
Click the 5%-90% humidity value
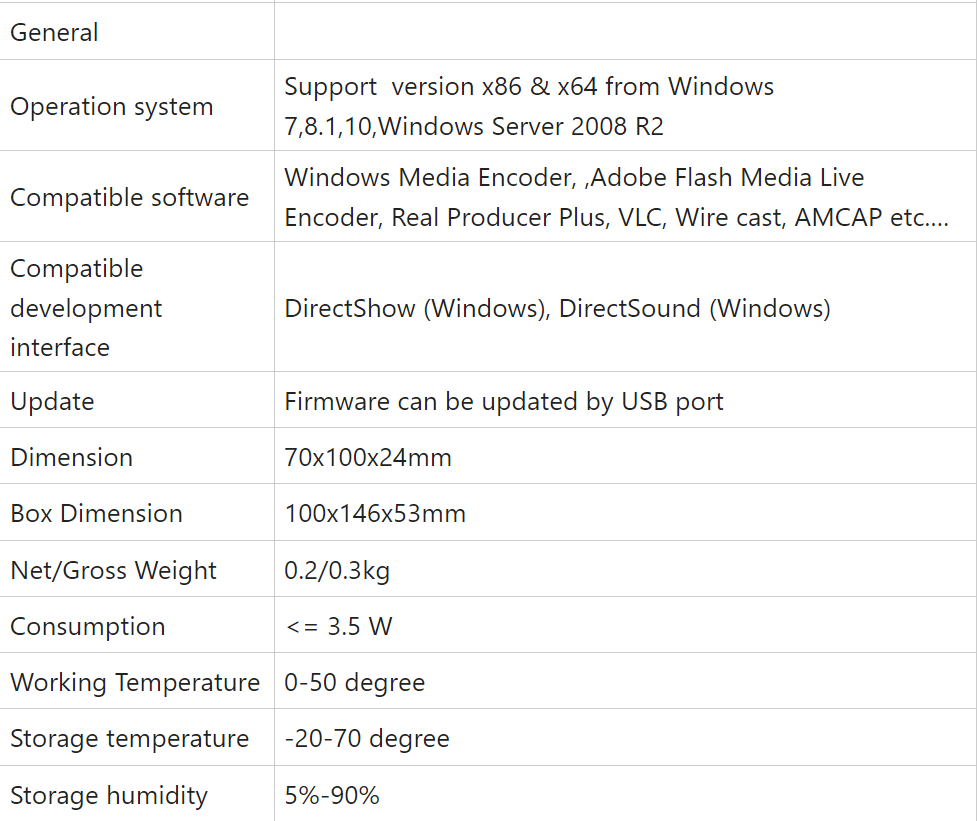click(332, 795)
